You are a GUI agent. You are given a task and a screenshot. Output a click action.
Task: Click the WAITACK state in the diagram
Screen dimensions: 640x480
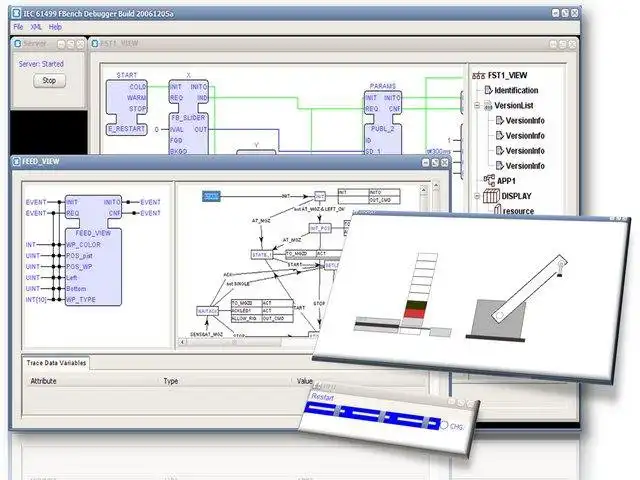tap(207, 311)
